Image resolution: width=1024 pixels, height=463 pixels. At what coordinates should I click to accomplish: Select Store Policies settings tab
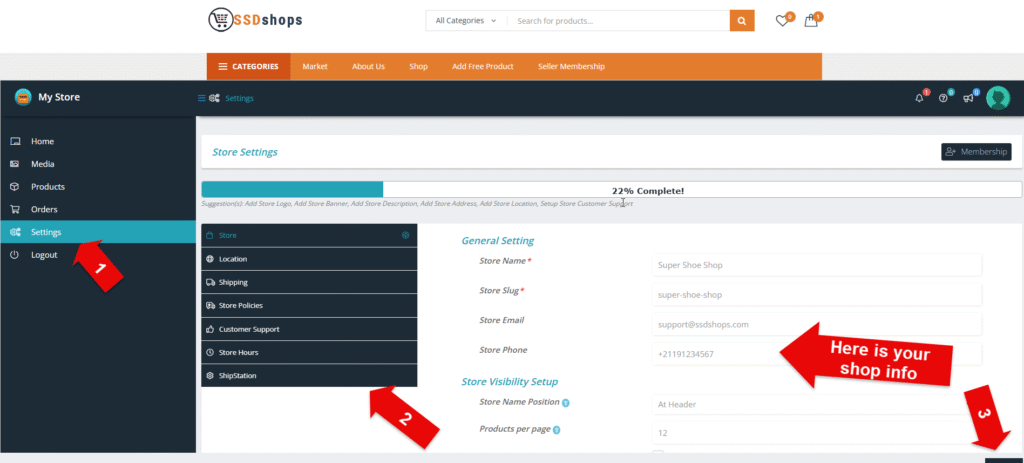(x=308, y=305)
